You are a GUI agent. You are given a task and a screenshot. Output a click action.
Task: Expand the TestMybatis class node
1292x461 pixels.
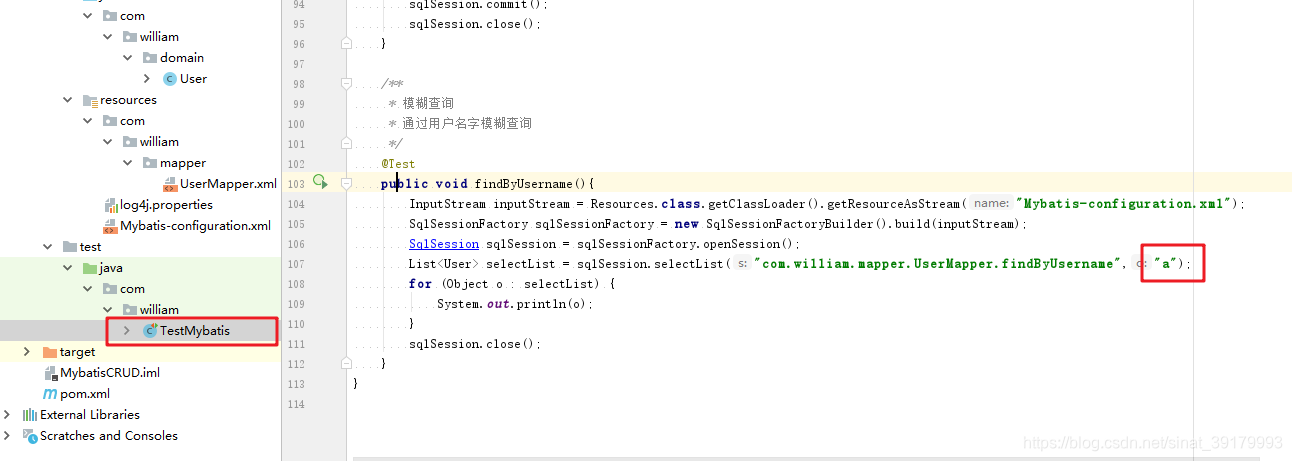click(127, 331)
